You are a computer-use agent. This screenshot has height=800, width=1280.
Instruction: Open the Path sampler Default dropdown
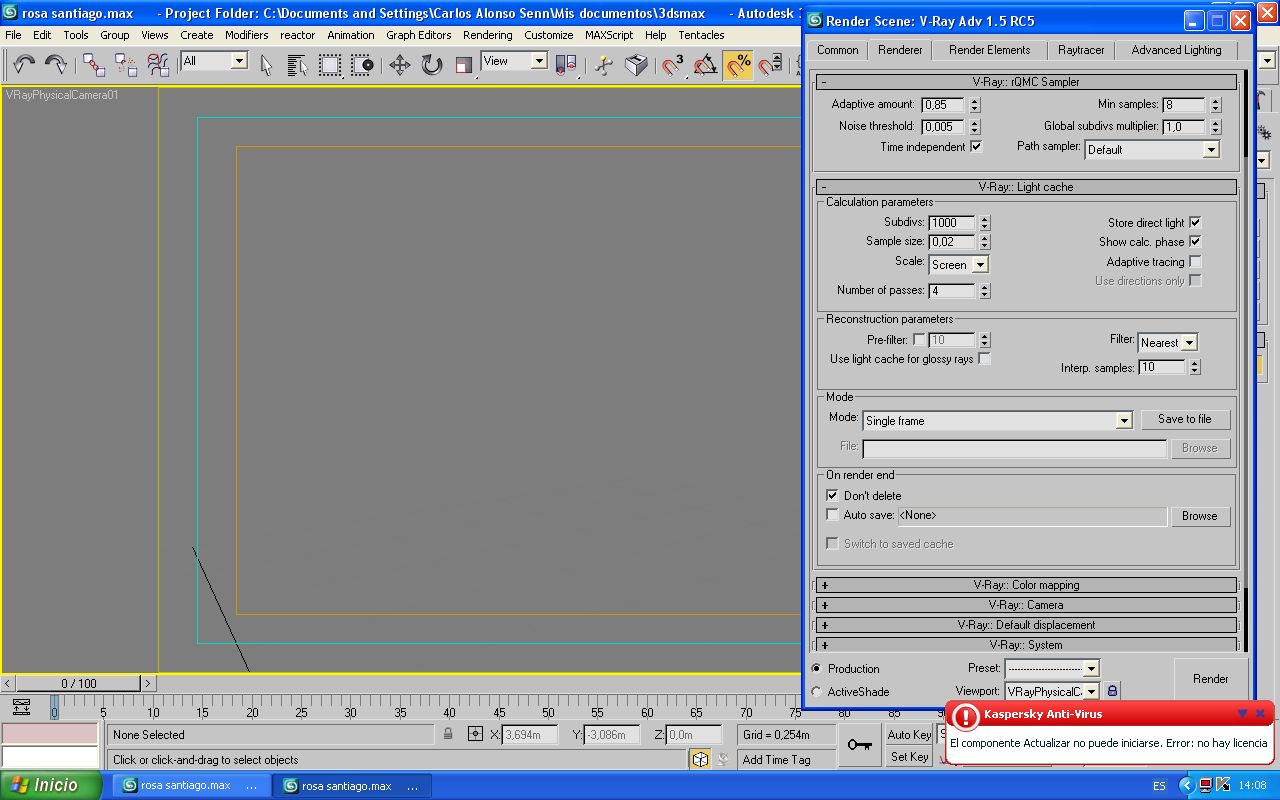pos(1152,149)
